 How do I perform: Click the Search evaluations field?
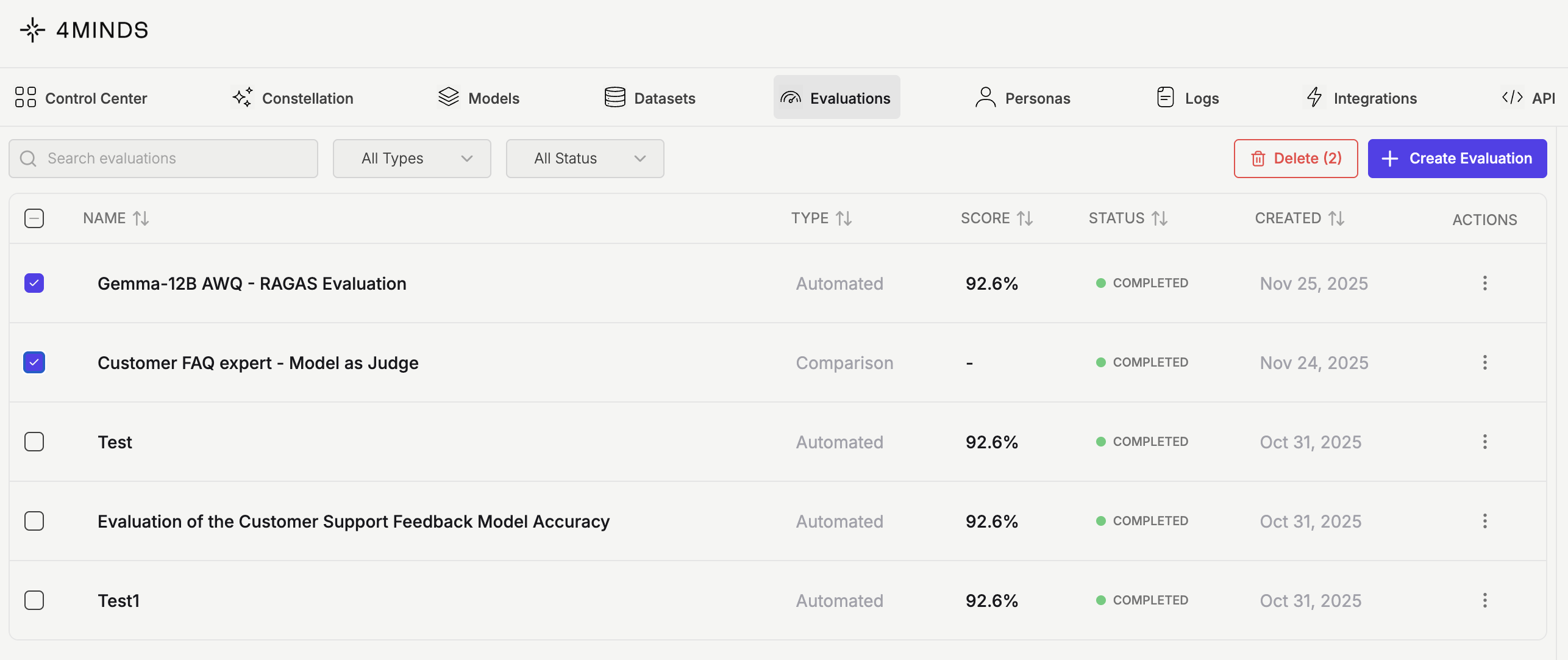[163, 159]
